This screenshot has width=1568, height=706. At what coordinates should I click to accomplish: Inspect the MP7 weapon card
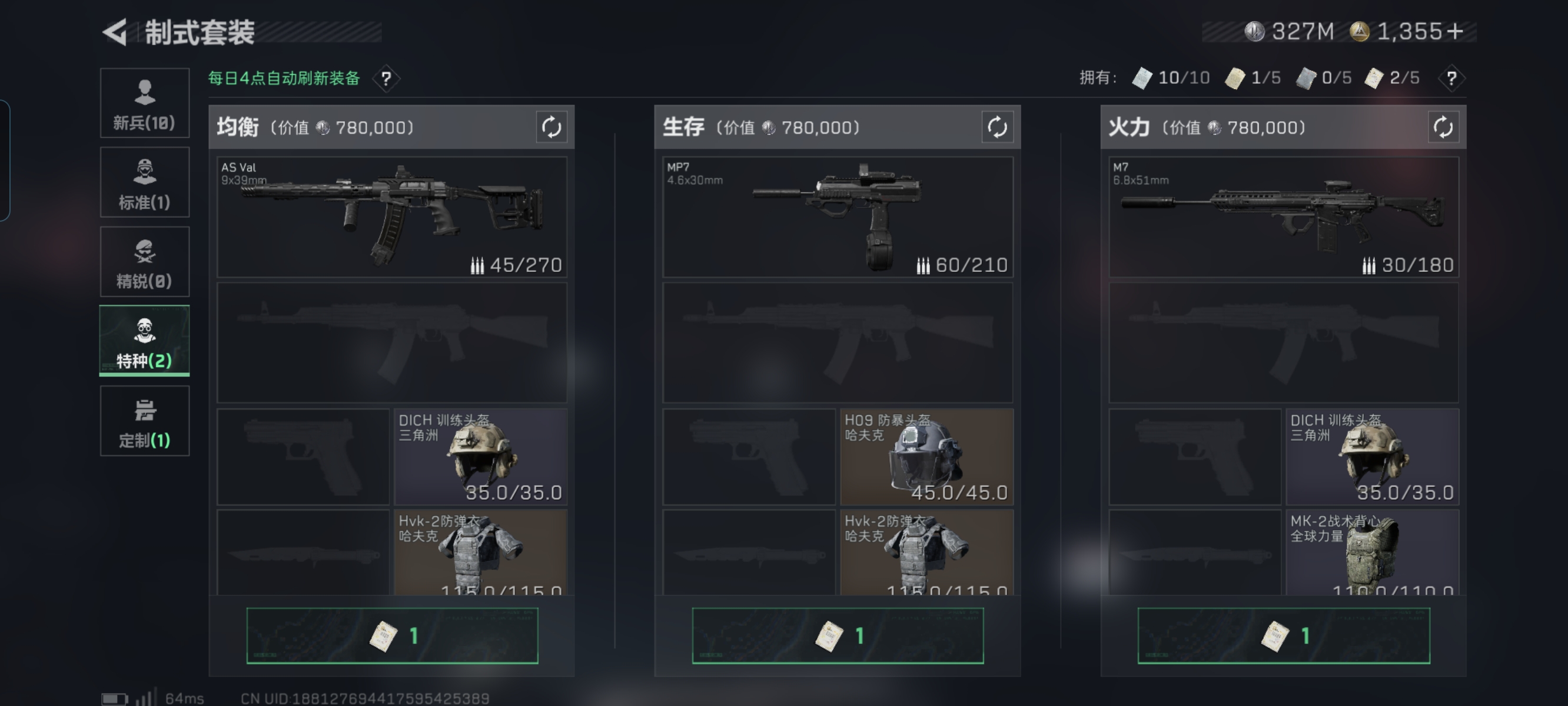coord(838,217)
